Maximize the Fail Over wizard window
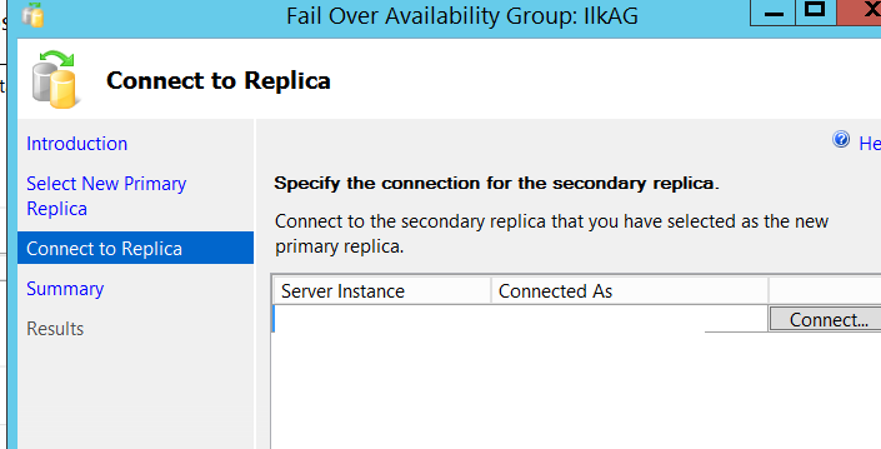This screenshot has height=449, width=881. [x=815, y=12]
